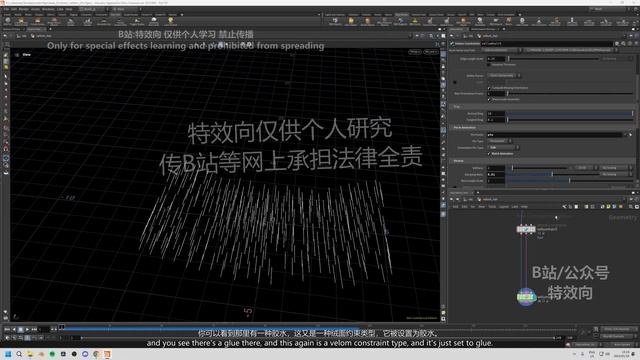The width and height of the screenshot is (640, 360).
Task: Click the current frame marker on timeline
Action: coord(62,327)
